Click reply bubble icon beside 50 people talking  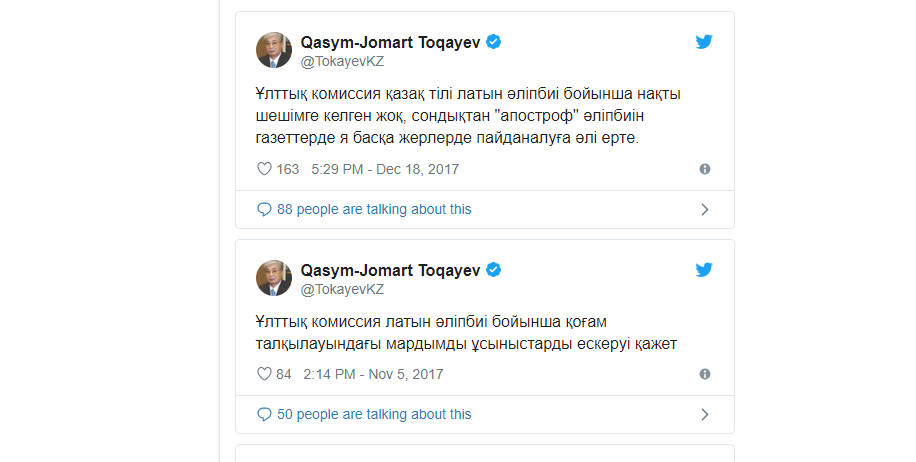coord(264,415)
